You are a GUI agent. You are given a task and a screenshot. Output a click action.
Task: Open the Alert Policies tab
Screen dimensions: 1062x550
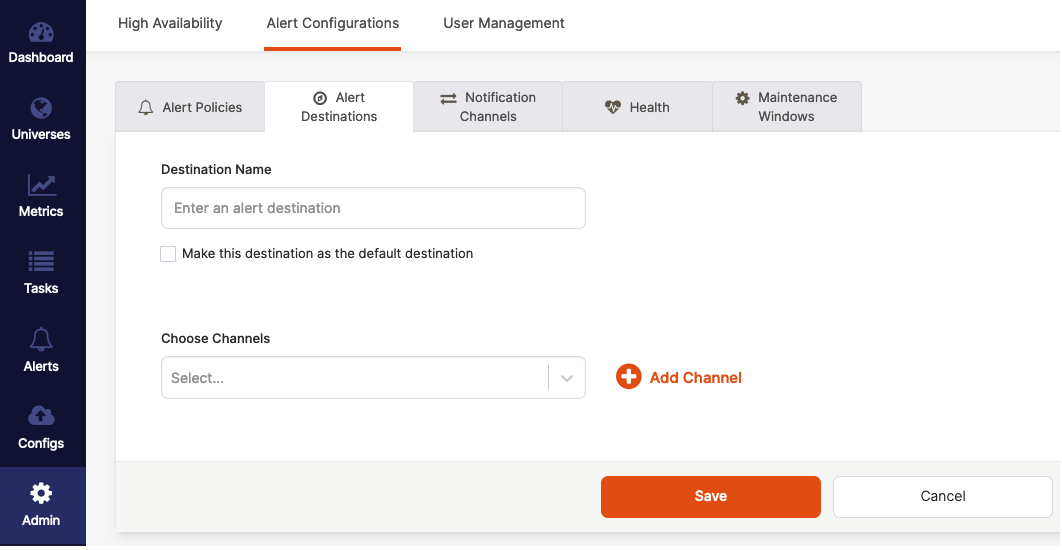tap(190, 107)
